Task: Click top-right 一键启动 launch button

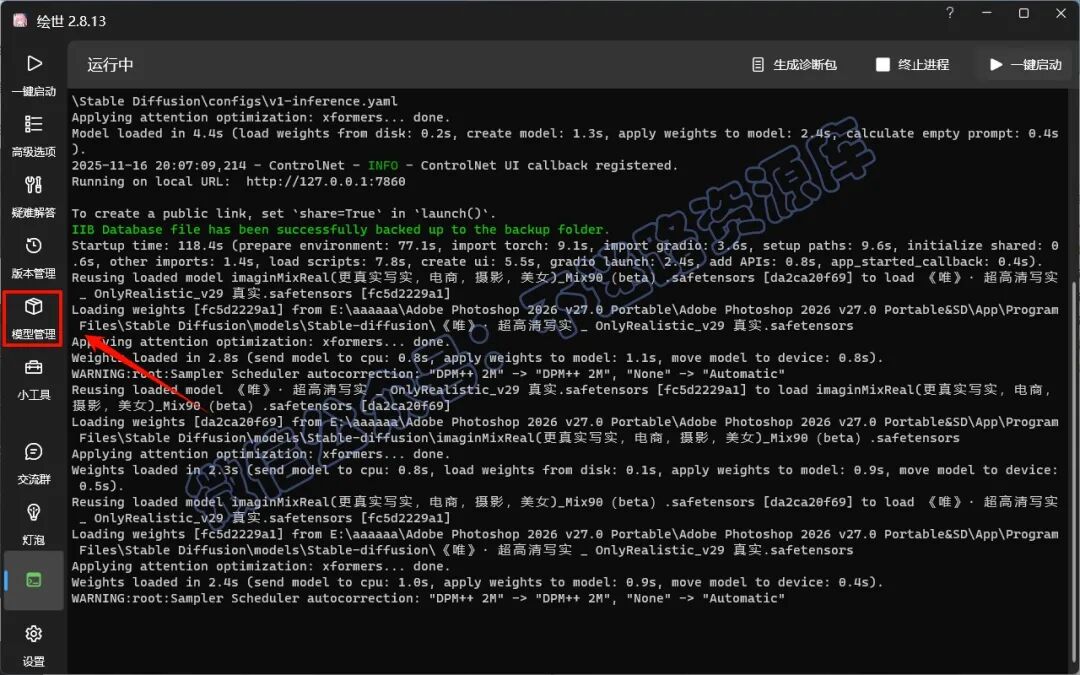Action: coord(1026,65)
